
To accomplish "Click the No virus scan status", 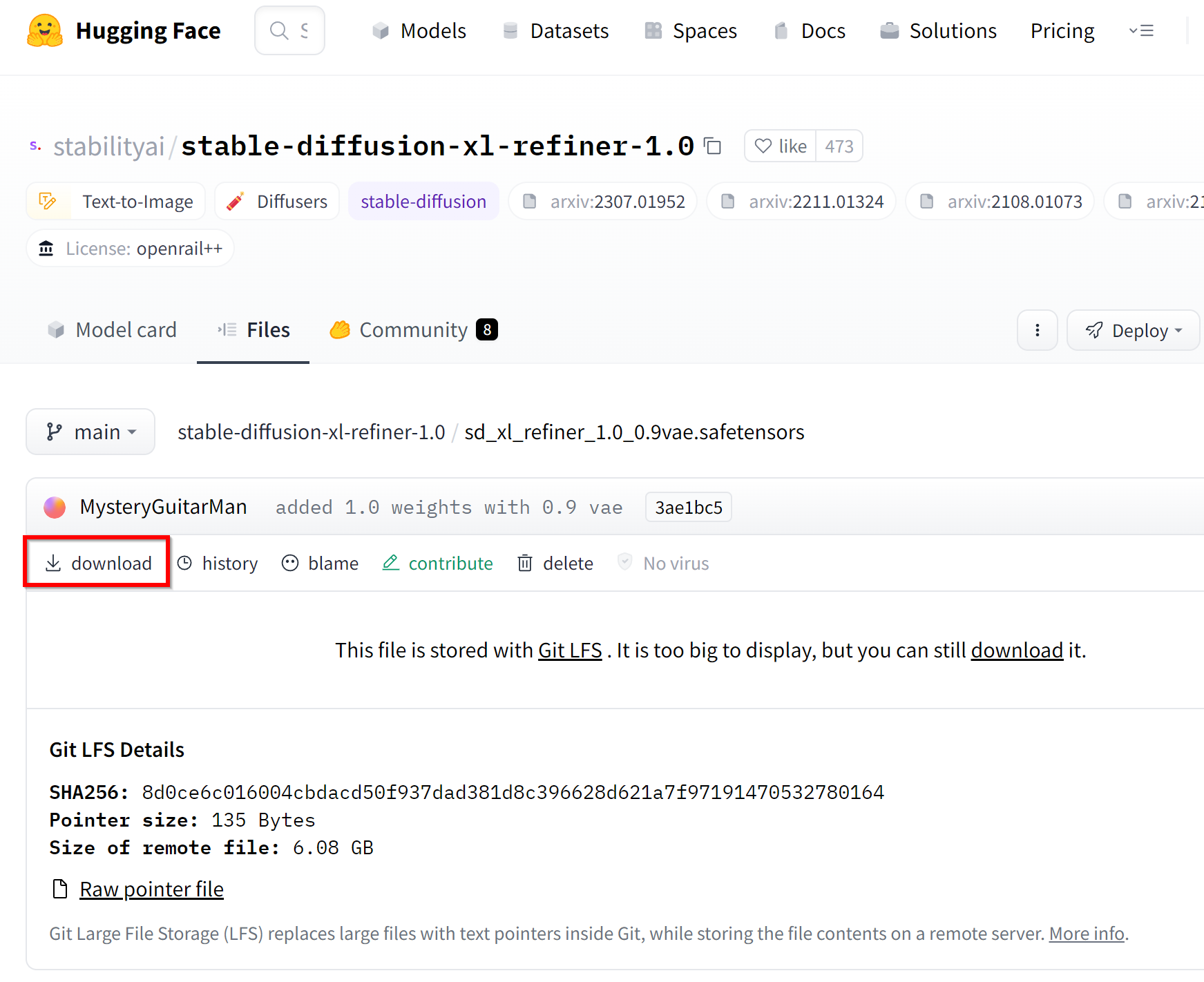I will click(663, 564).
